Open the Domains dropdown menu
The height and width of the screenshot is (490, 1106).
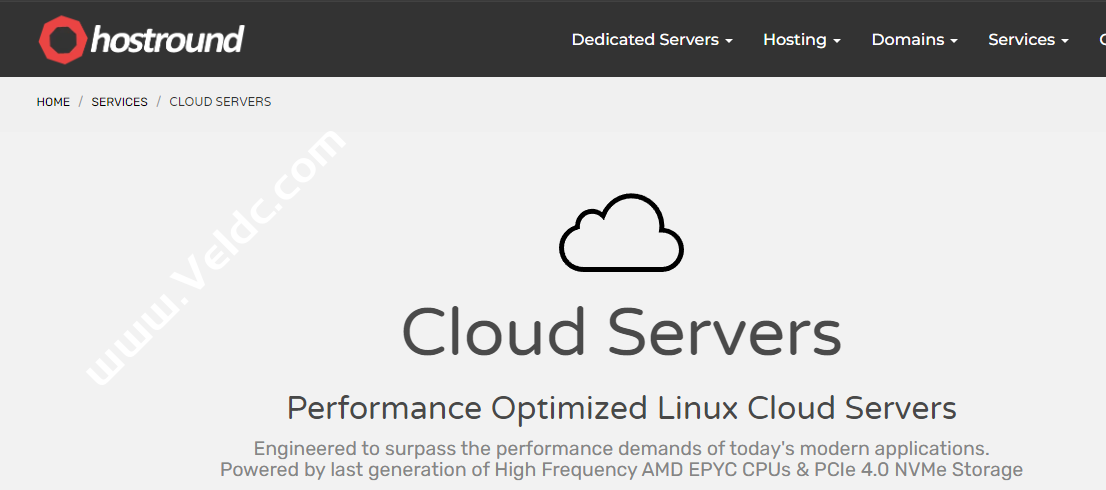pyautogui.click(x=914, y=40)
